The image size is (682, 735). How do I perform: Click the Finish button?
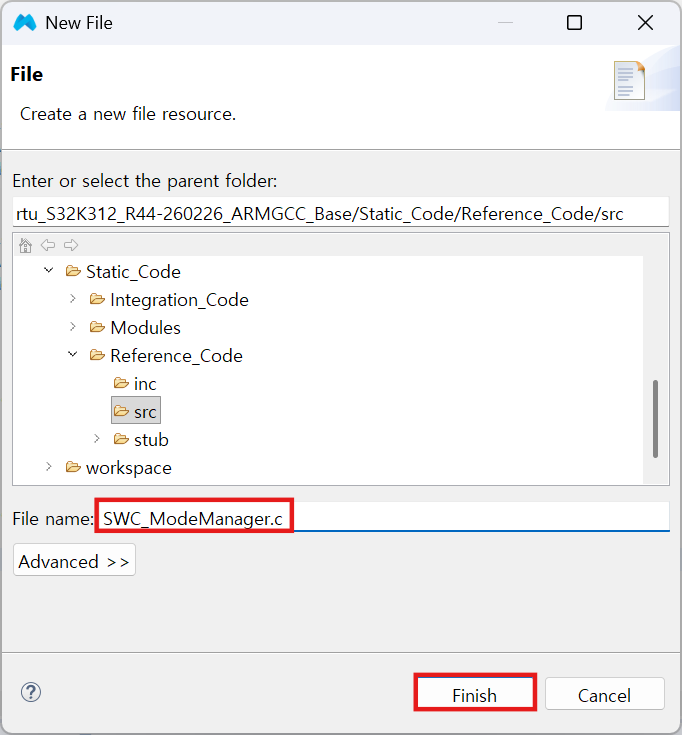(x=475, y=693)
